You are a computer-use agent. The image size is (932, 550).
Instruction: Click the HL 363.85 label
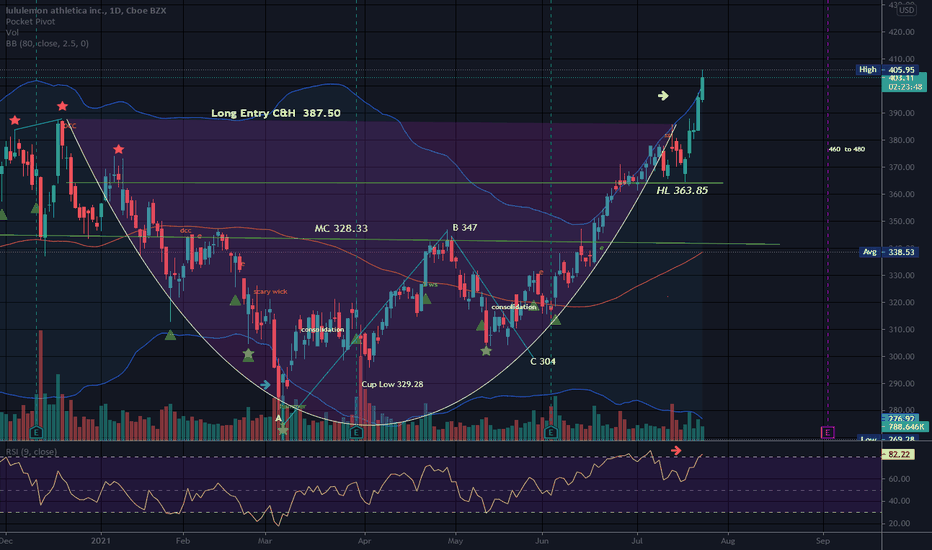point(682,190)
